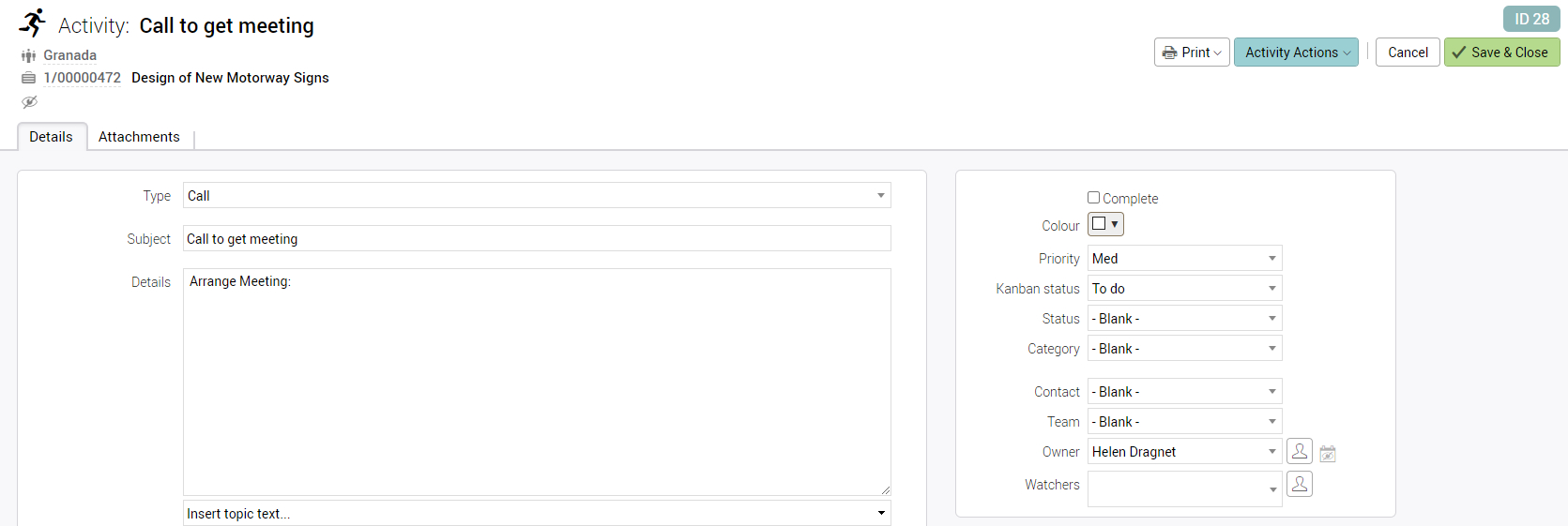Open the Print menu button
The width and height of the screenshot is (1568, 526).
(x=1191, y=53)
